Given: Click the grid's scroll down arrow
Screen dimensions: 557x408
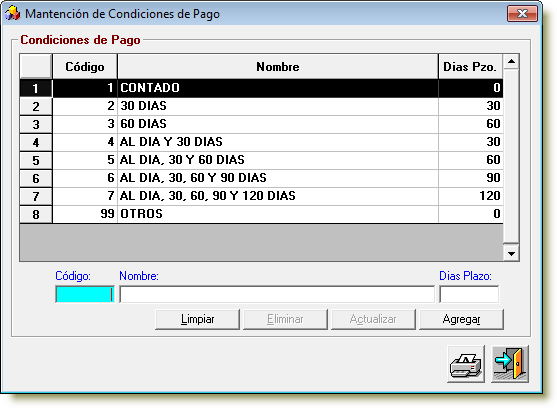Looking at the screenshot, I should pyautogui.click(x=511, y=253).
